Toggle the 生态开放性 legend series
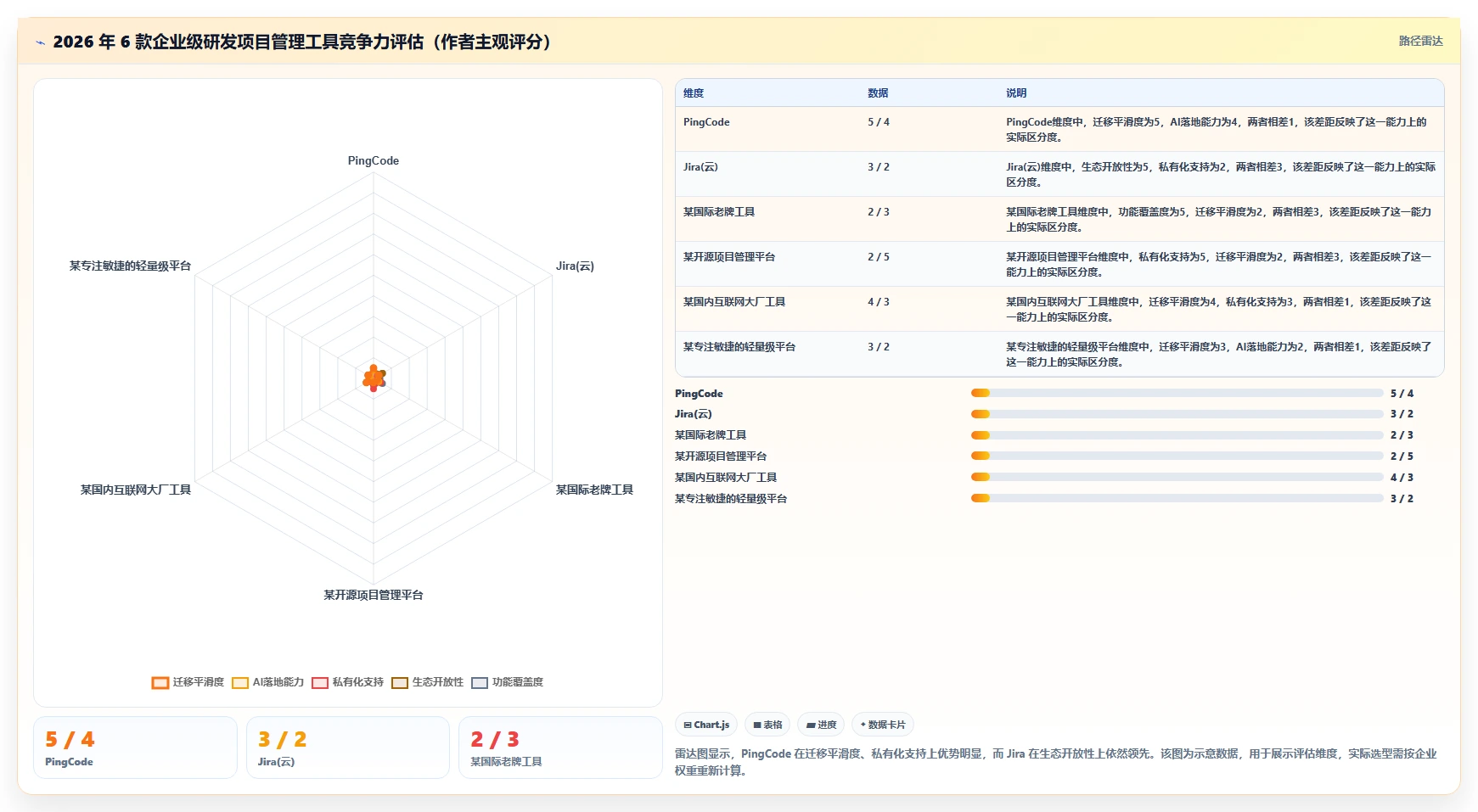This screenshot has width=1478, height=812. pyautogui.click(x=427, y=682)
